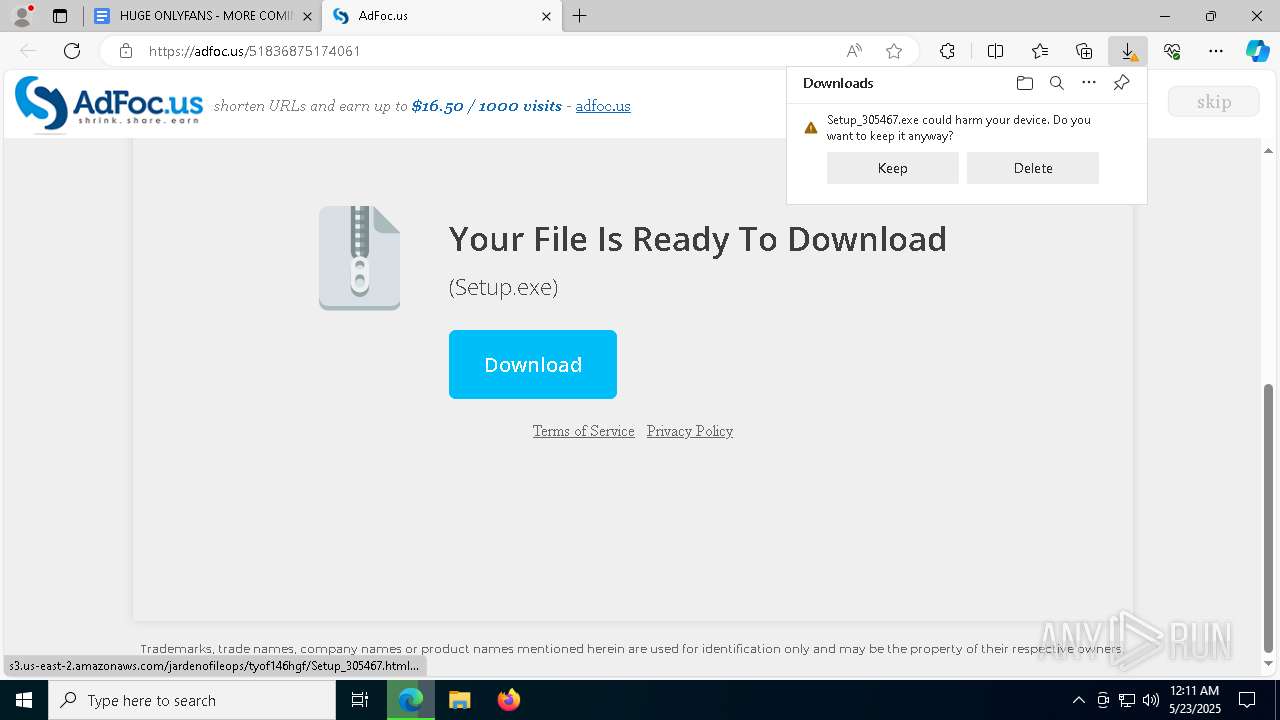Delete the Setup_305467.exe download

pyautogui.click(x=1033, y=168)
